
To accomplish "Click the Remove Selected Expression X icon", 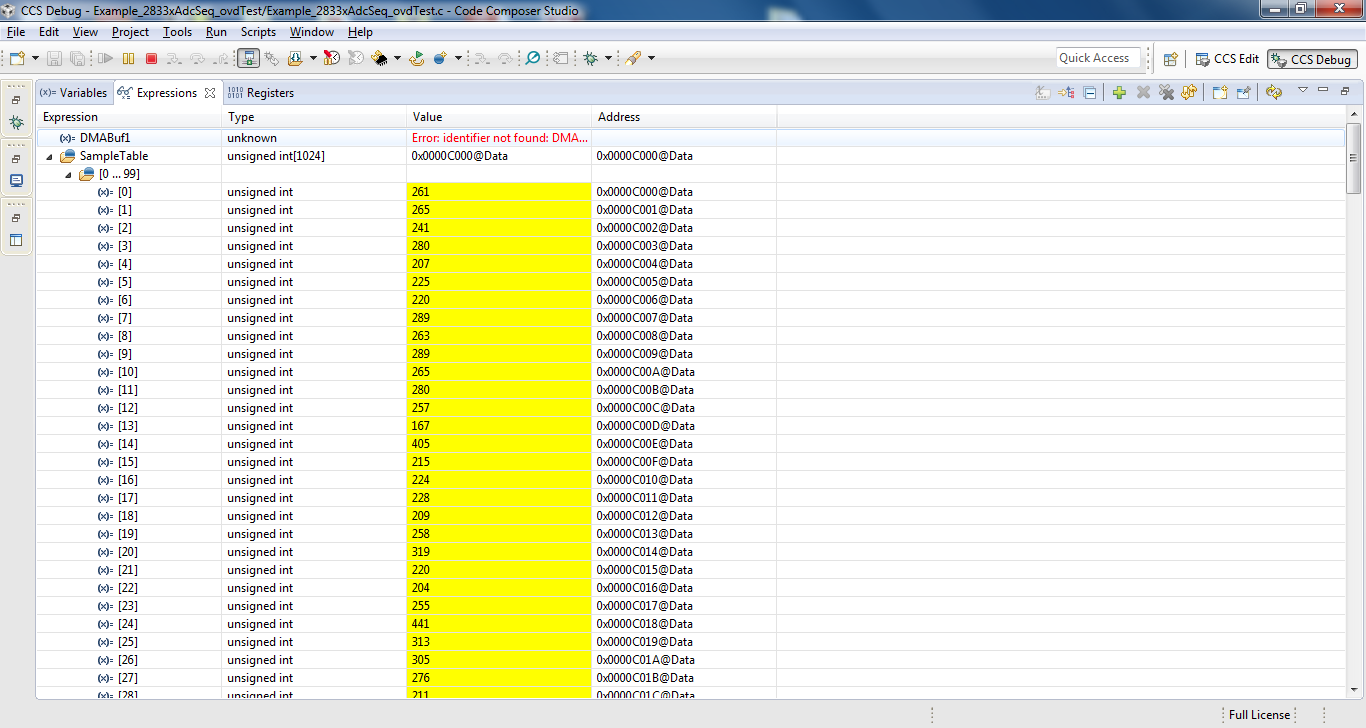I will 1143,93.
